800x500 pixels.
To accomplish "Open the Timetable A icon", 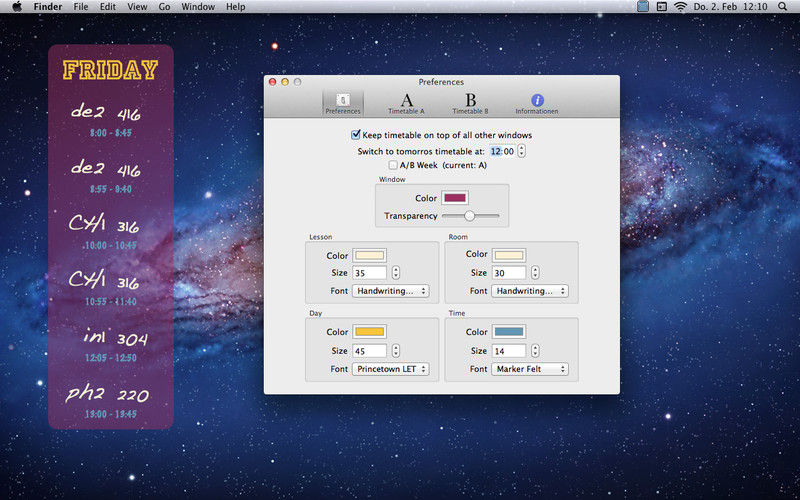I will (406, 101).
